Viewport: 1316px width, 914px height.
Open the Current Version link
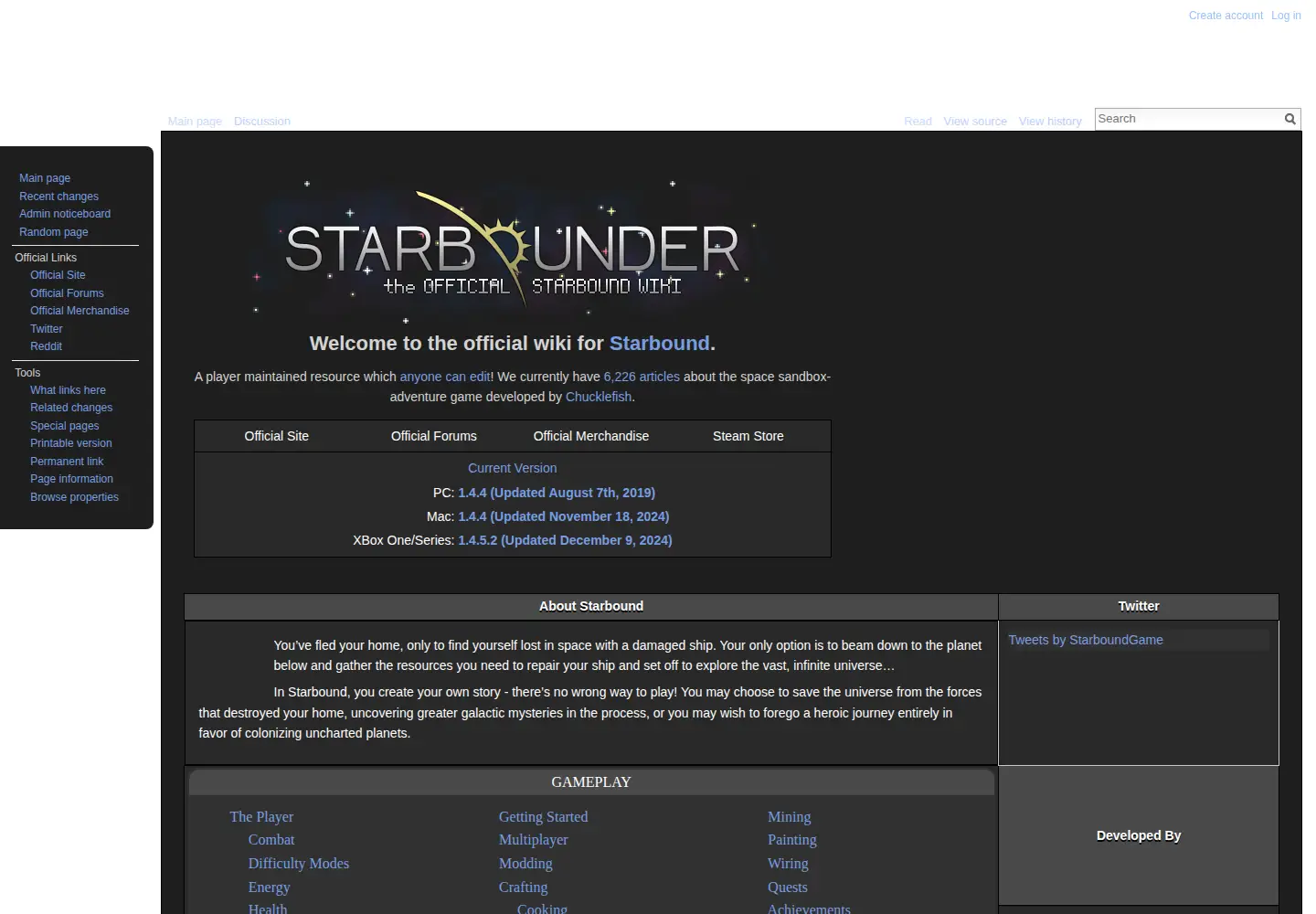pos(513,468)
